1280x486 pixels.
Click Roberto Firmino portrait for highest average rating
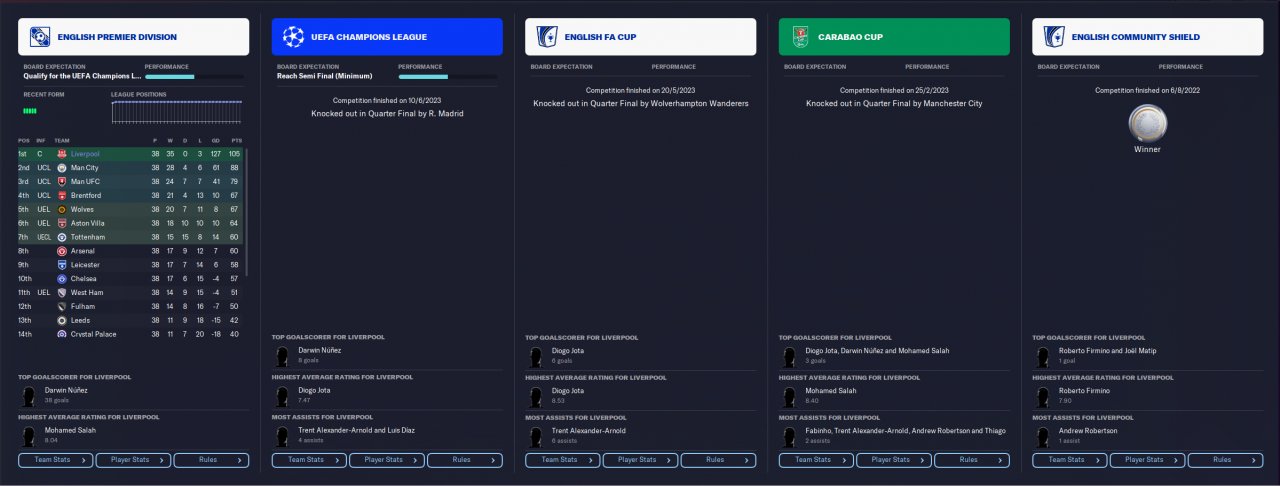[1041, 395]
